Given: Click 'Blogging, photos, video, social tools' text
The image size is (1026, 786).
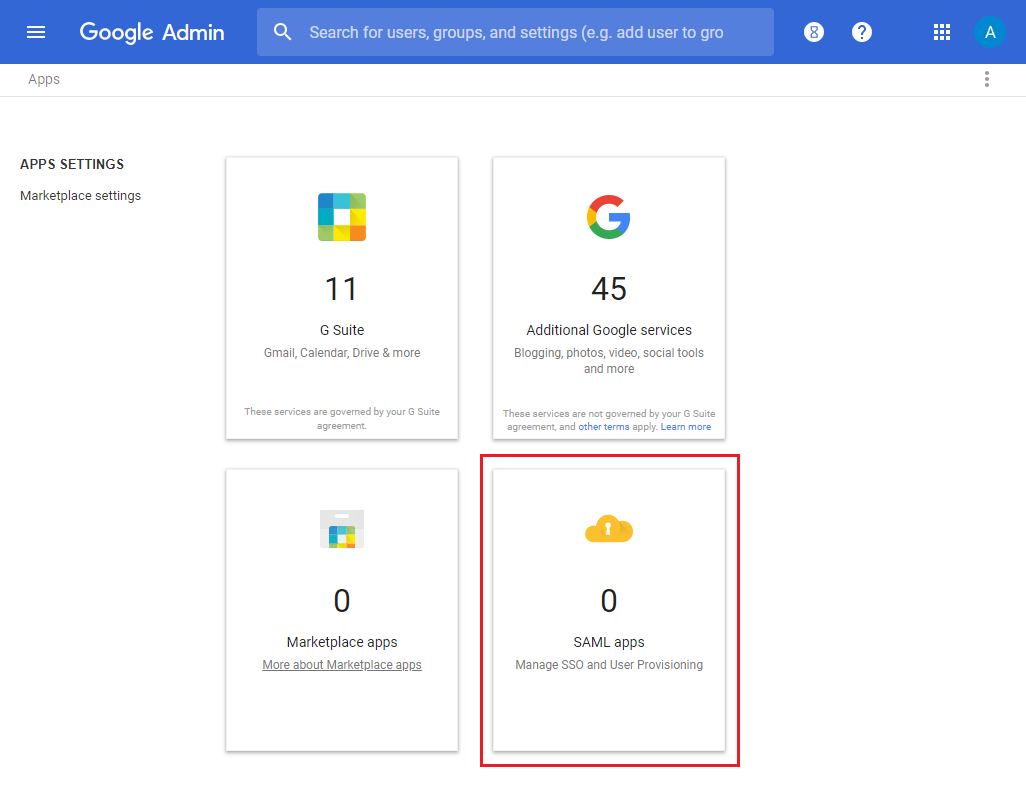Looking at the screenshot, I should pyautogui.click(x=609, y=353).
